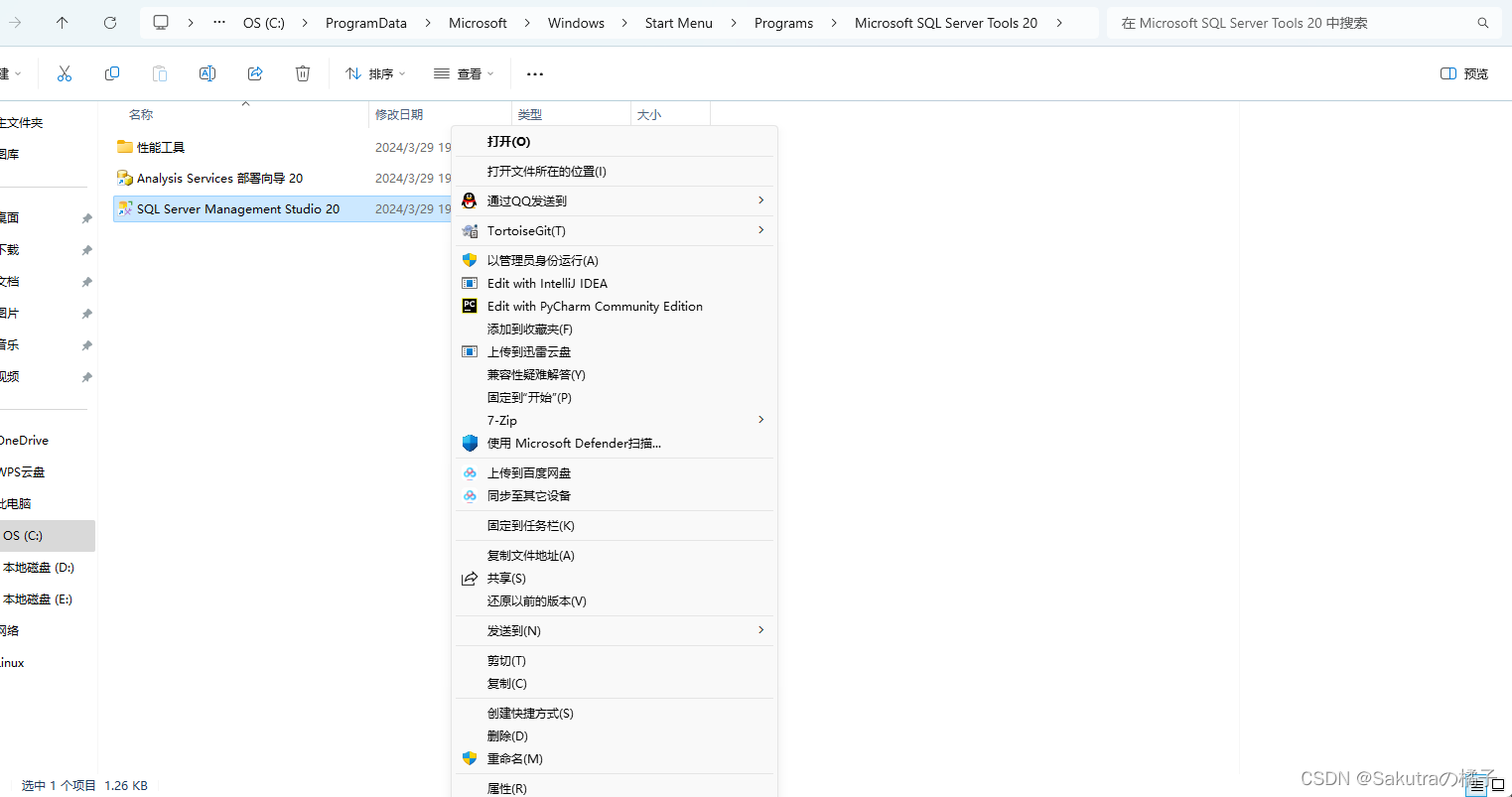Click the pin icon beside 桌面 in the sidebar
The height and width of the screenshot is (797, 1512).
tap(86, 218)
